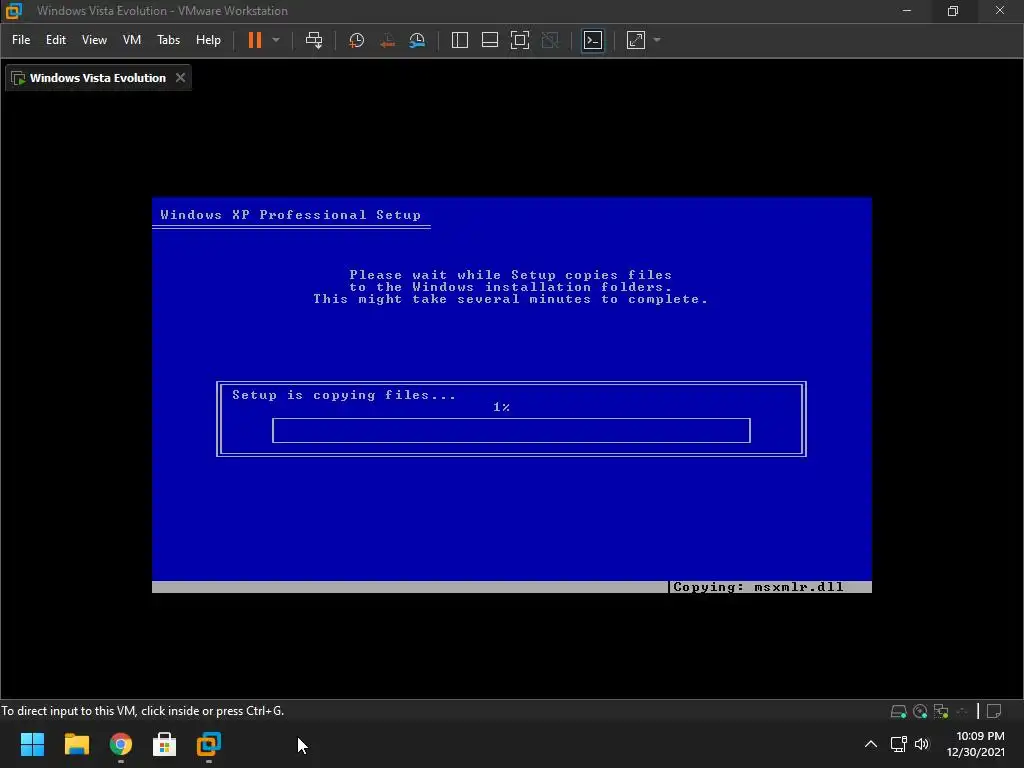
Task: Open Microsoft Store from the taskbar
Action: point(165,744)
